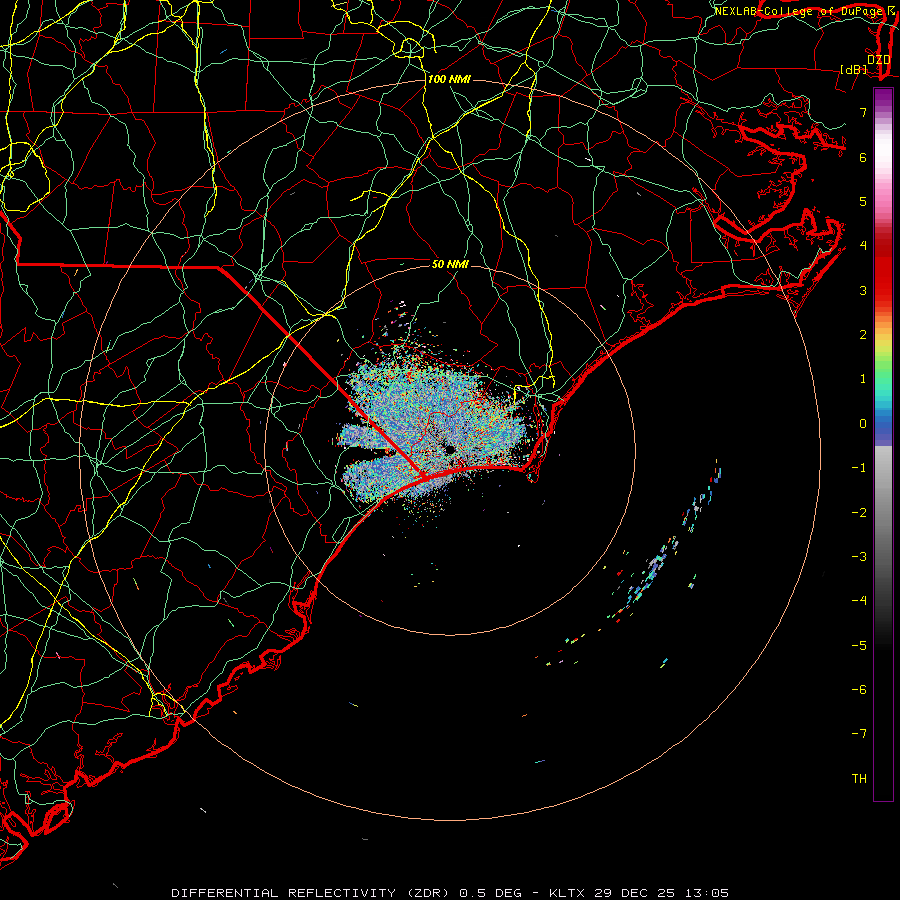This screenshot has height=900, width=900.
Task: Click the Differential Reflectivity (ZDR) caption
Action: pos(450,893)
